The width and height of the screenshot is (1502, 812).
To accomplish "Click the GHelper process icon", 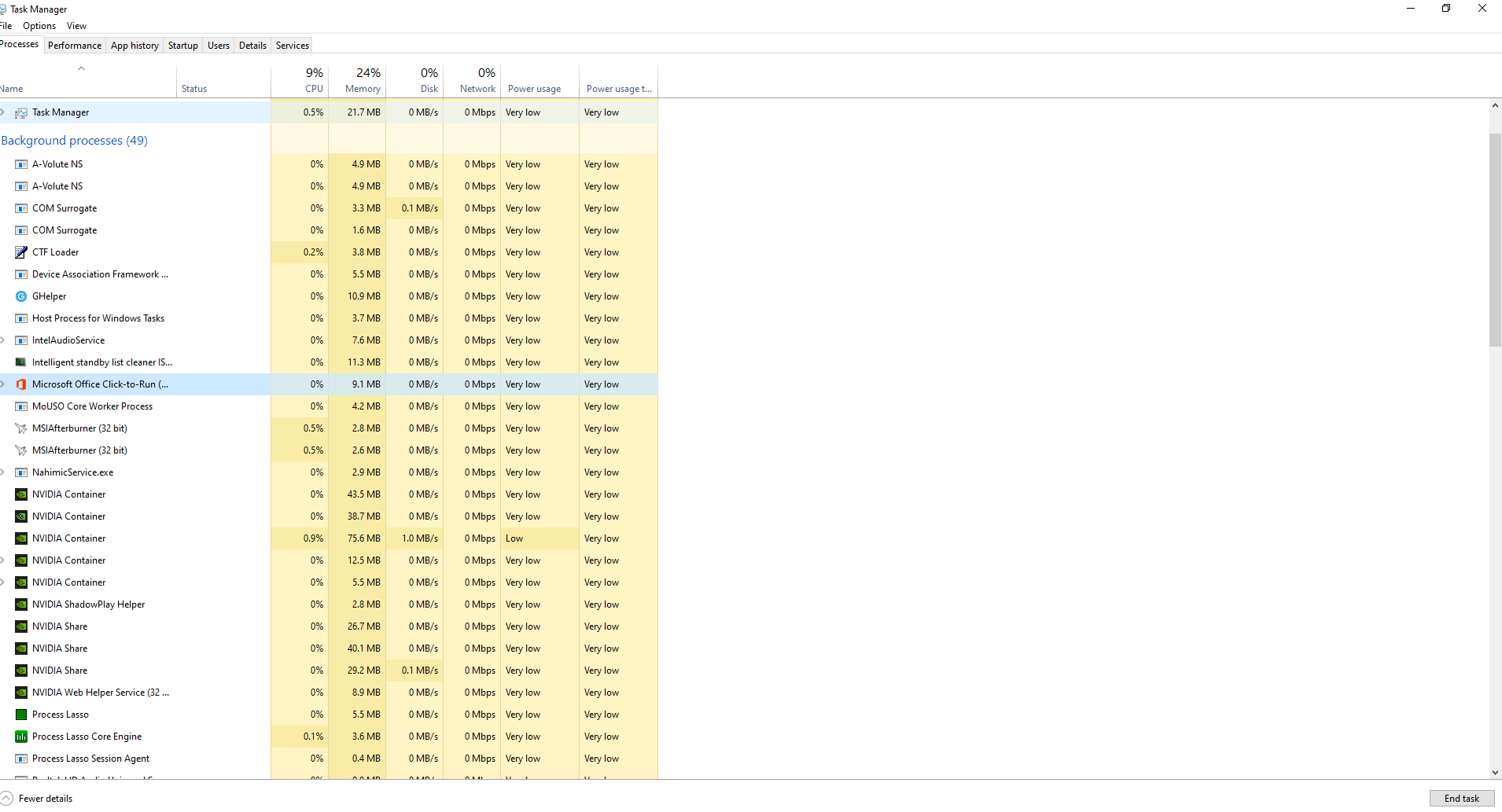I will point(21,296).
